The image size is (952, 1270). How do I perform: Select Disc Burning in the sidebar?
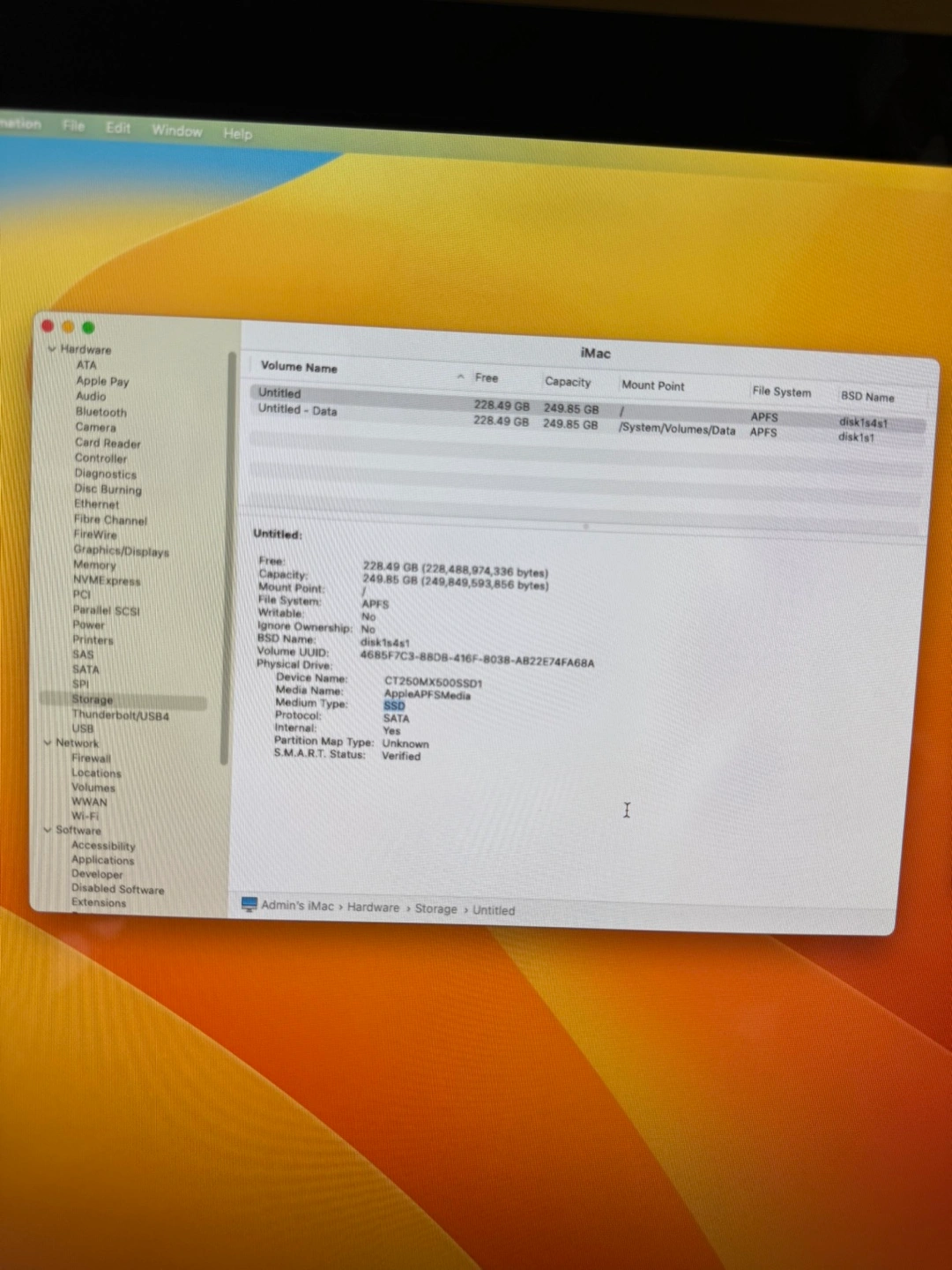[x=108, y=489]
